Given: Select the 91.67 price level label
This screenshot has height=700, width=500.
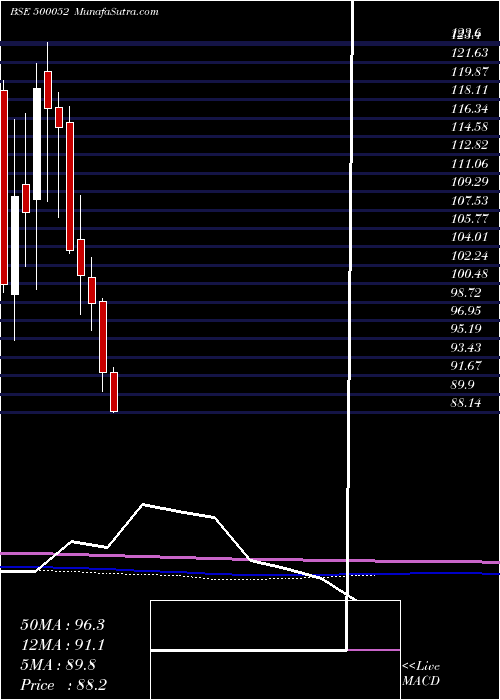Looking at the screenshot, I should (x=466, y=366).
